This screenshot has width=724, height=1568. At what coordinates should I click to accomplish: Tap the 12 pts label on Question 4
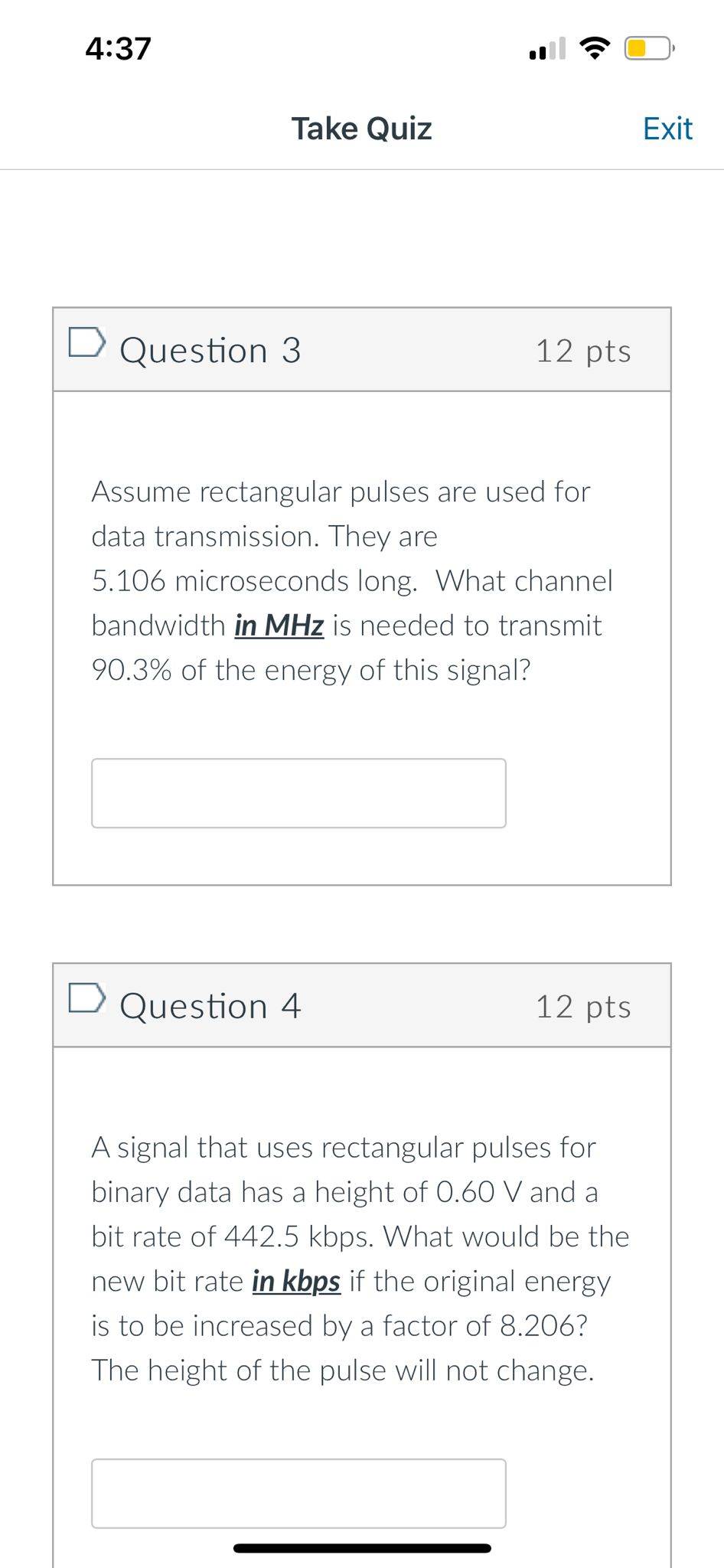[583, 1007]
